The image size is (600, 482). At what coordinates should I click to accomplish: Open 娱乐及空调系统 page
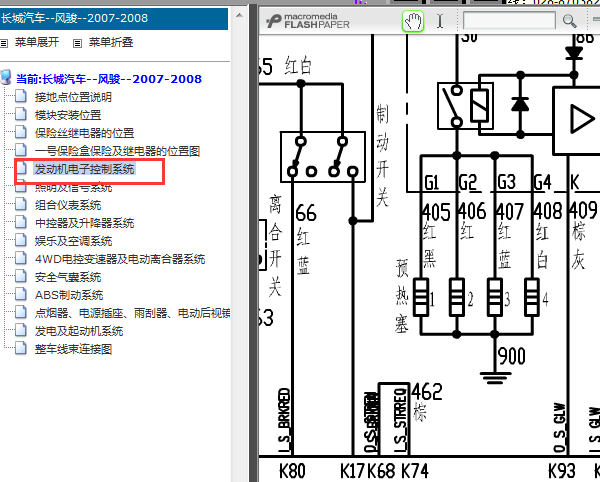(x=73, y=241)
